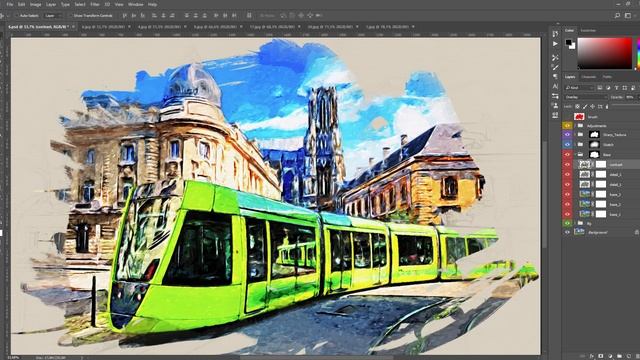This screenshot has width=640, height=360.
Task: Open the workspace switcher icon
Action: [628, 16]
